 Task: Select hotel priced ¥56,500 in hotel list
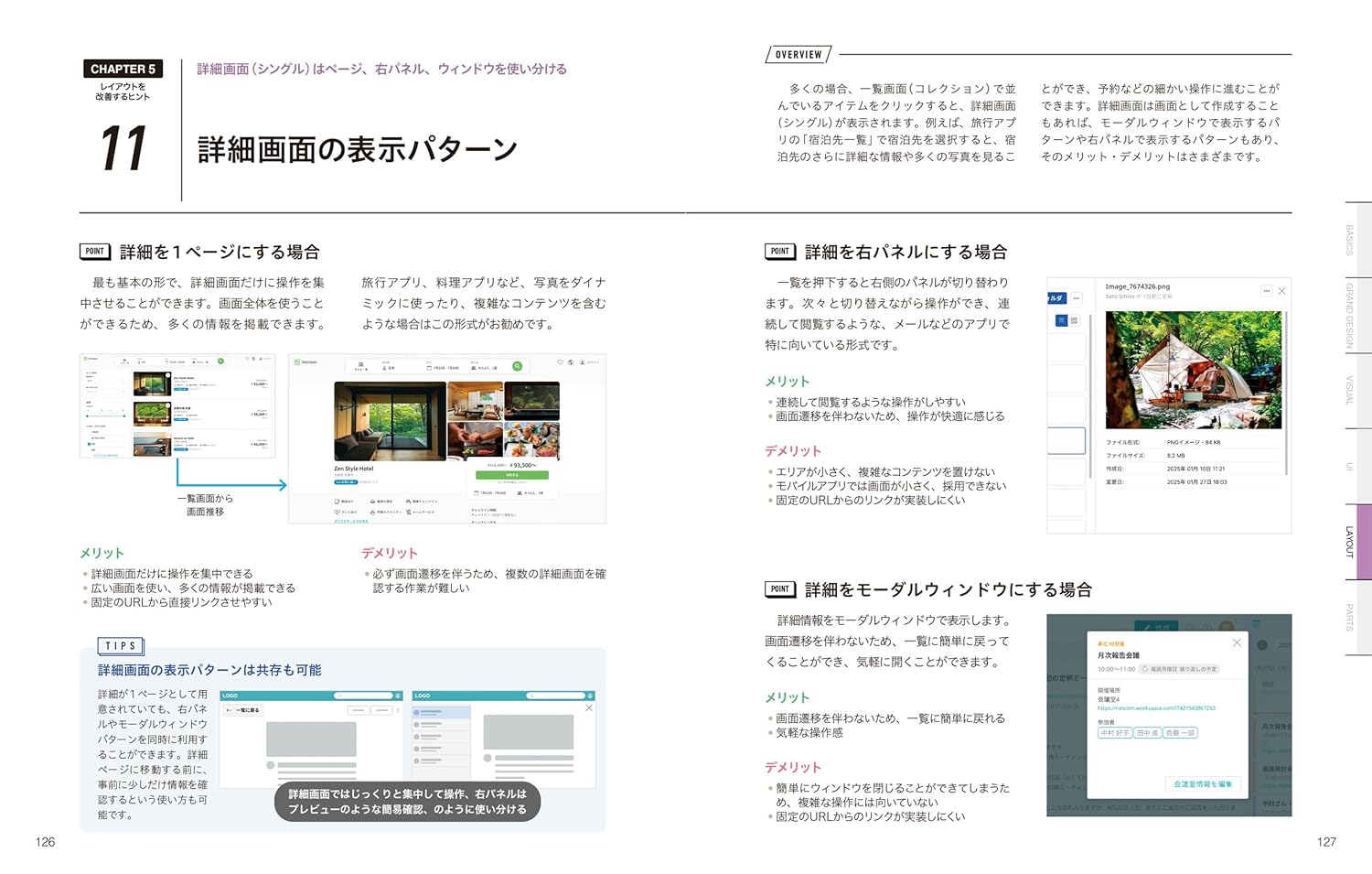pos(201,414)
